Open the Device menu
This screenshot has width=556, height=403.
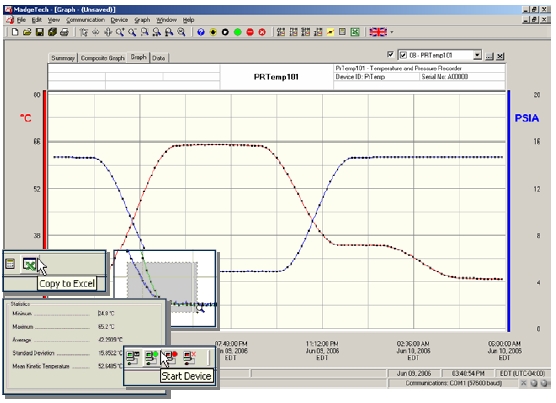tap(119, 20)
